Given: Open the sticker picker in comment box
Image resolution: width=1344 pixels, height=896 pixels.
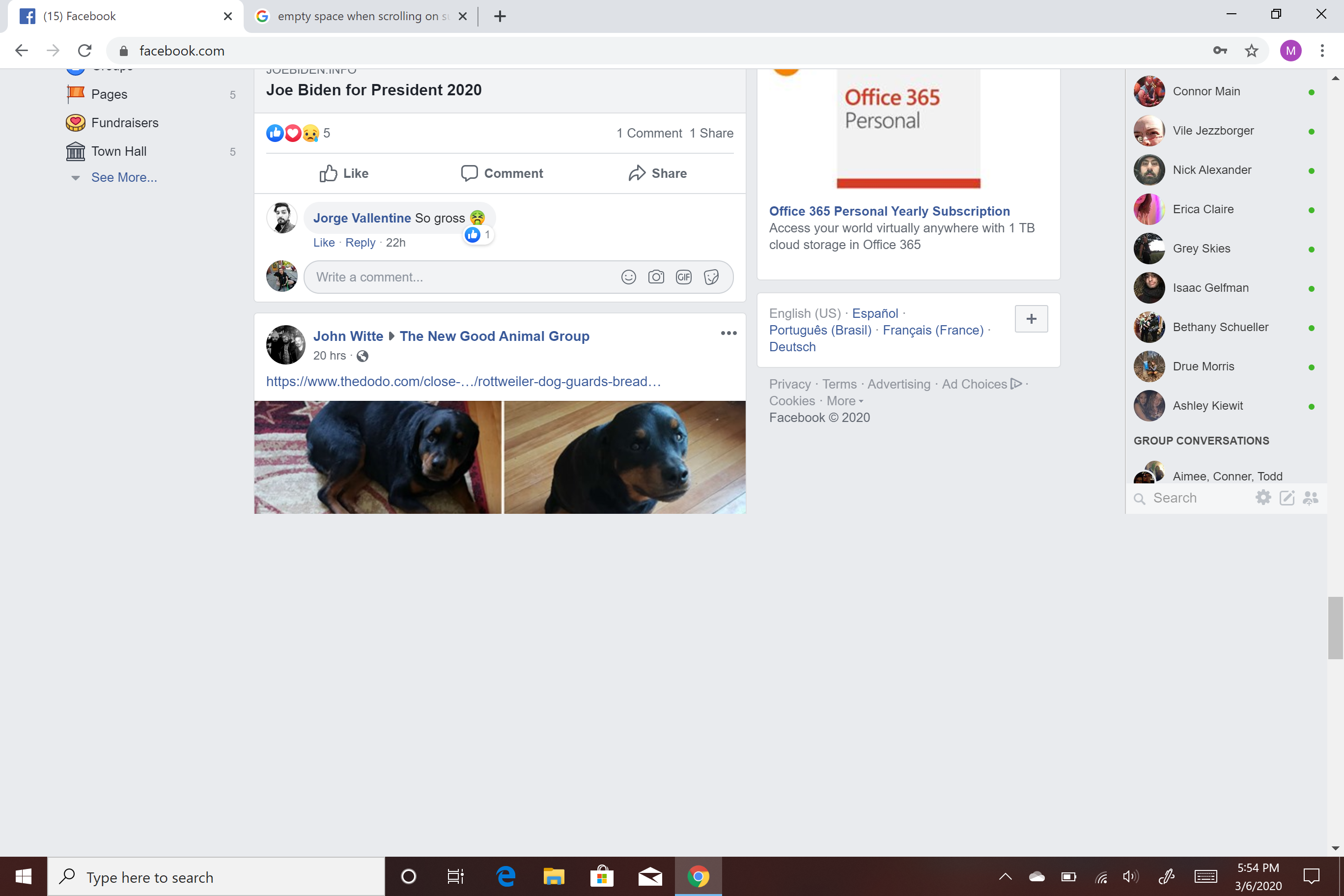Looking at the screenshot, I should [711, 277].
